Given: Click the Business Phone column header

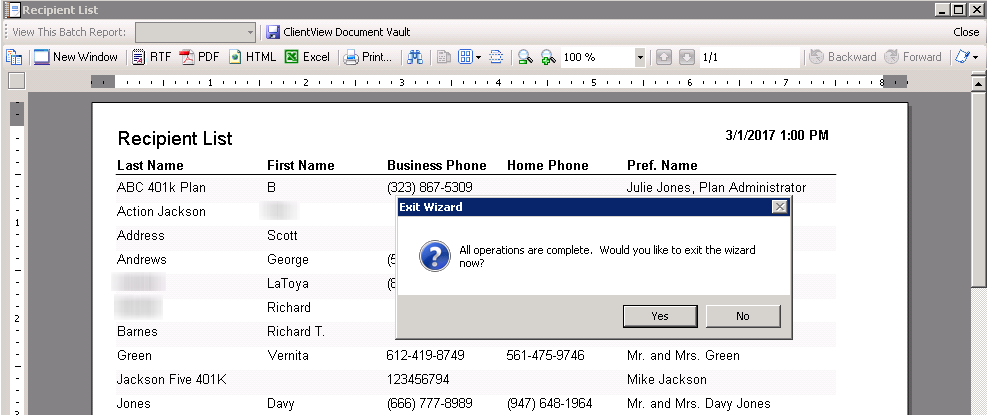Looking at the screenshot, I should pyautogui.click(x=437, y=166).
